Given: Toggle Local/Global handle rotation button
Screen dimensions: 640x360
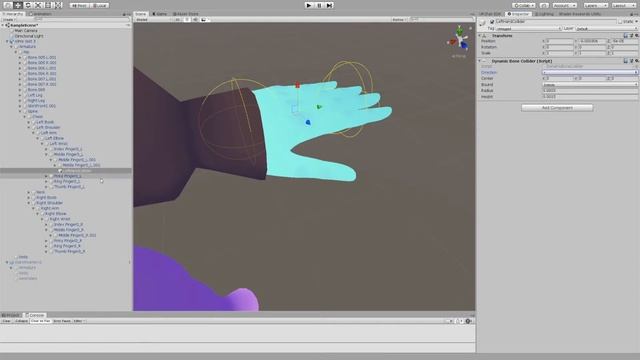Looking at the screenshot, I should tap(99, 6).
